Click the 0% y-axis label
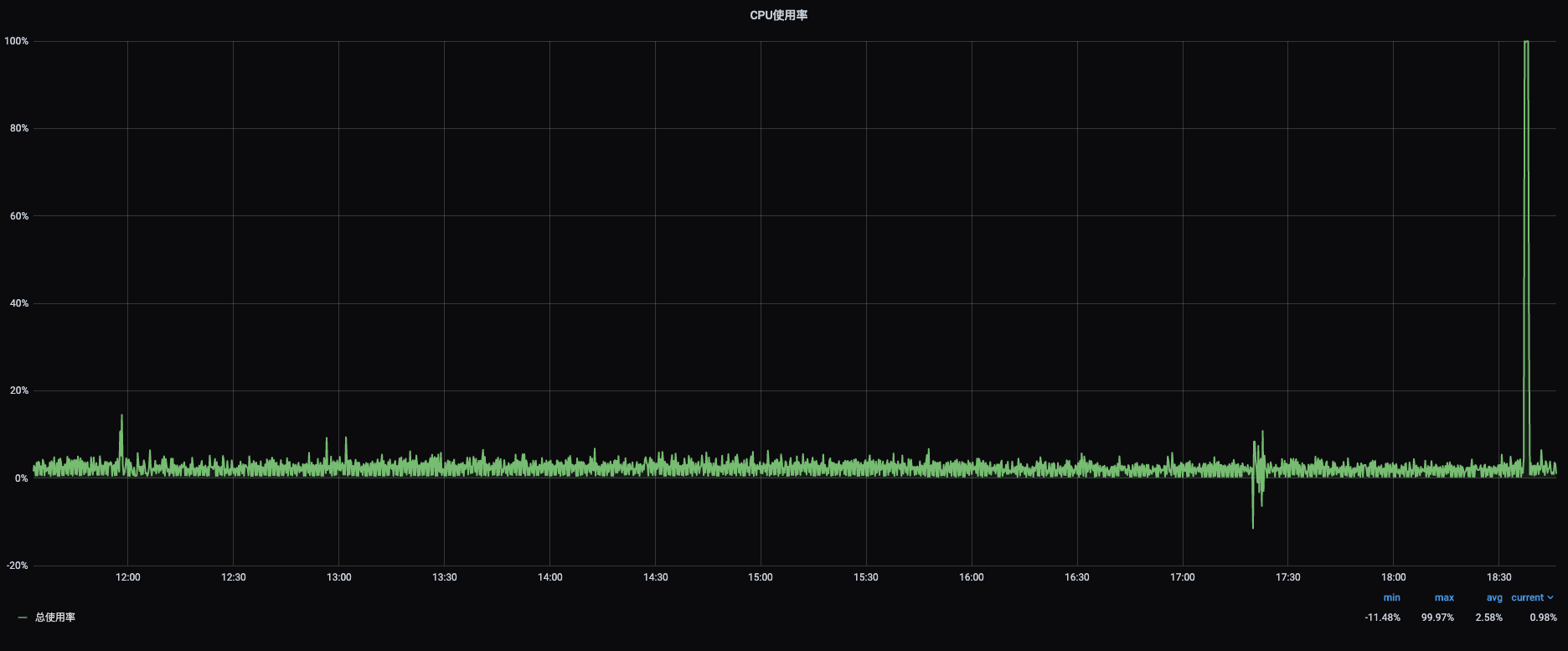The height and width of the screenshot is (651, 1568). tap(22, 478)
